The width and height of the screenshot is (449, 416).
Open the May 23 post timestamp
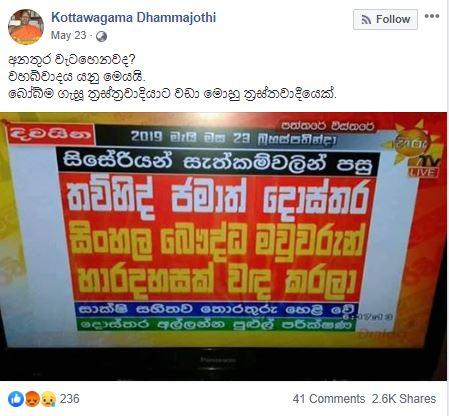point(68,35)
